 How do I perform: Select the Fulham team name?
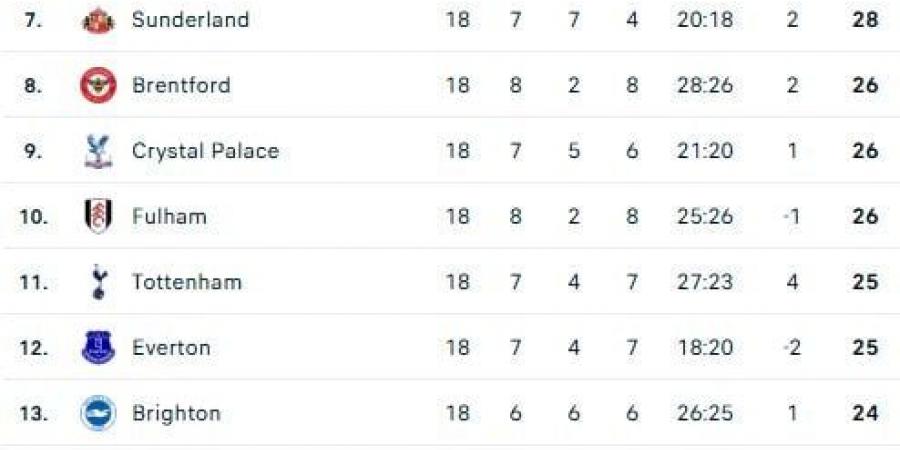[169, 216]
